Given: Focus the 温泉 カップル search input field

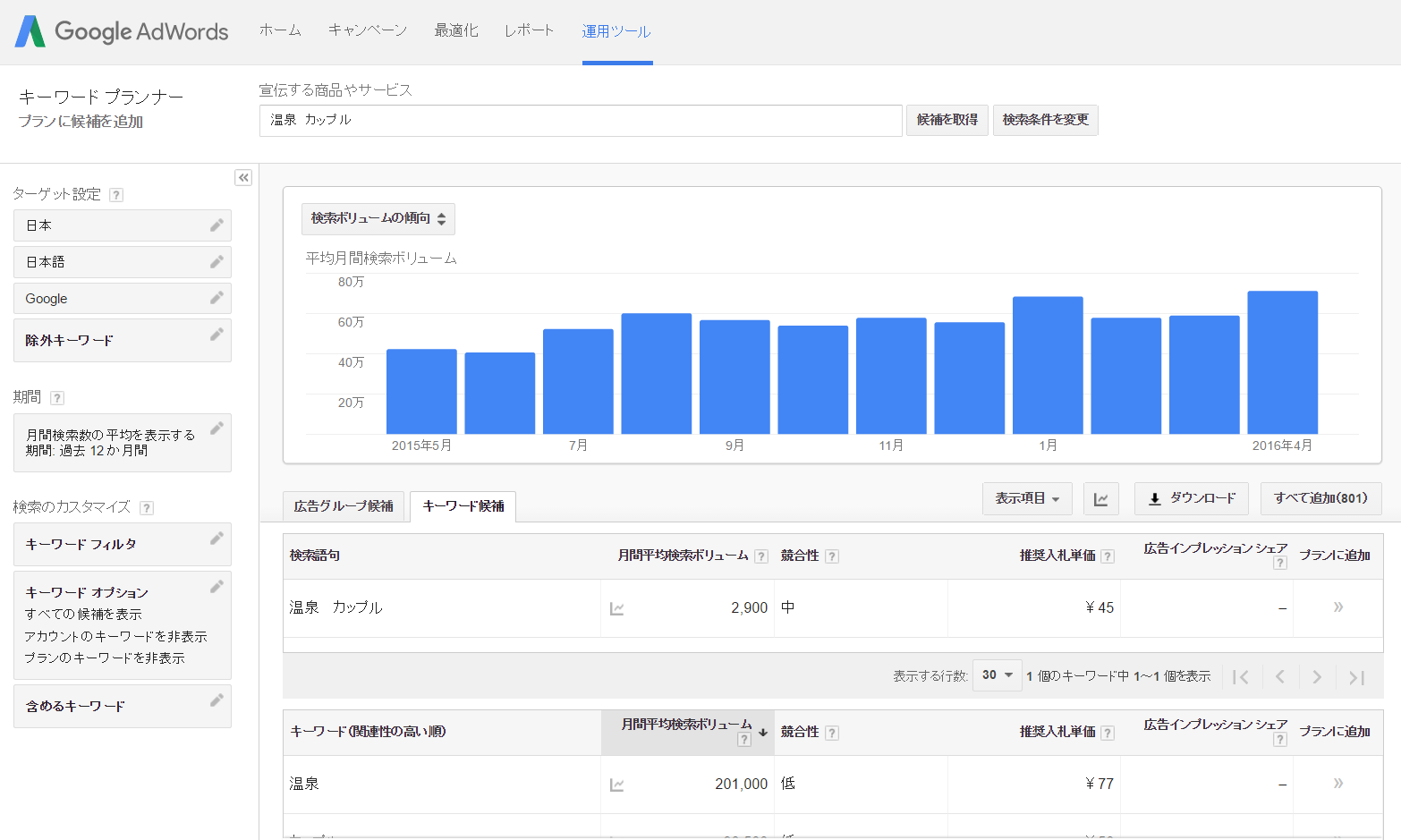Looking at the screenshot, I should point(581,121).
